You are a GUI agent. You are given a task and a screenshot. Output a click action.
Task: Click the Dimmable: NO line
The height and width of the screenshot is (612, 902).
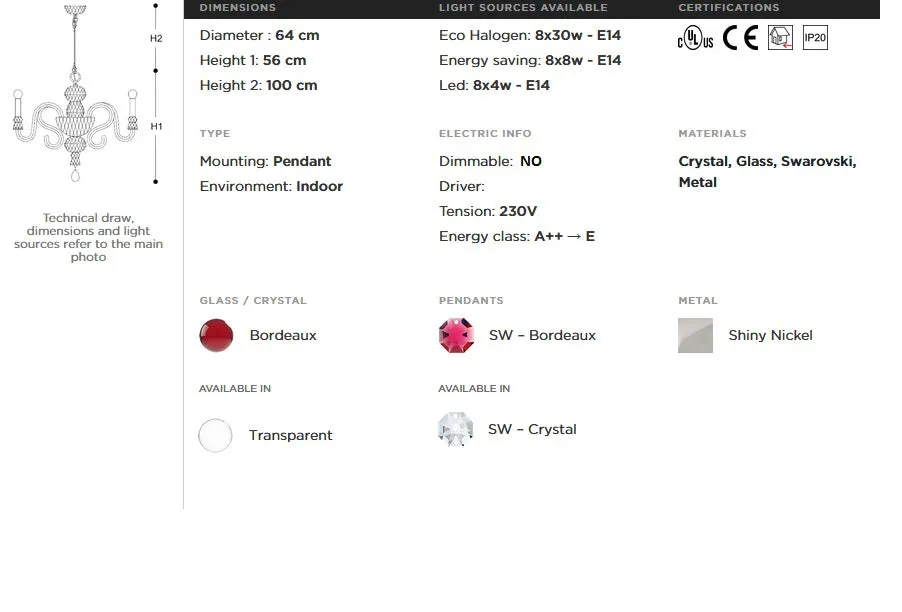pyautogui.click(x=490, y=162)
